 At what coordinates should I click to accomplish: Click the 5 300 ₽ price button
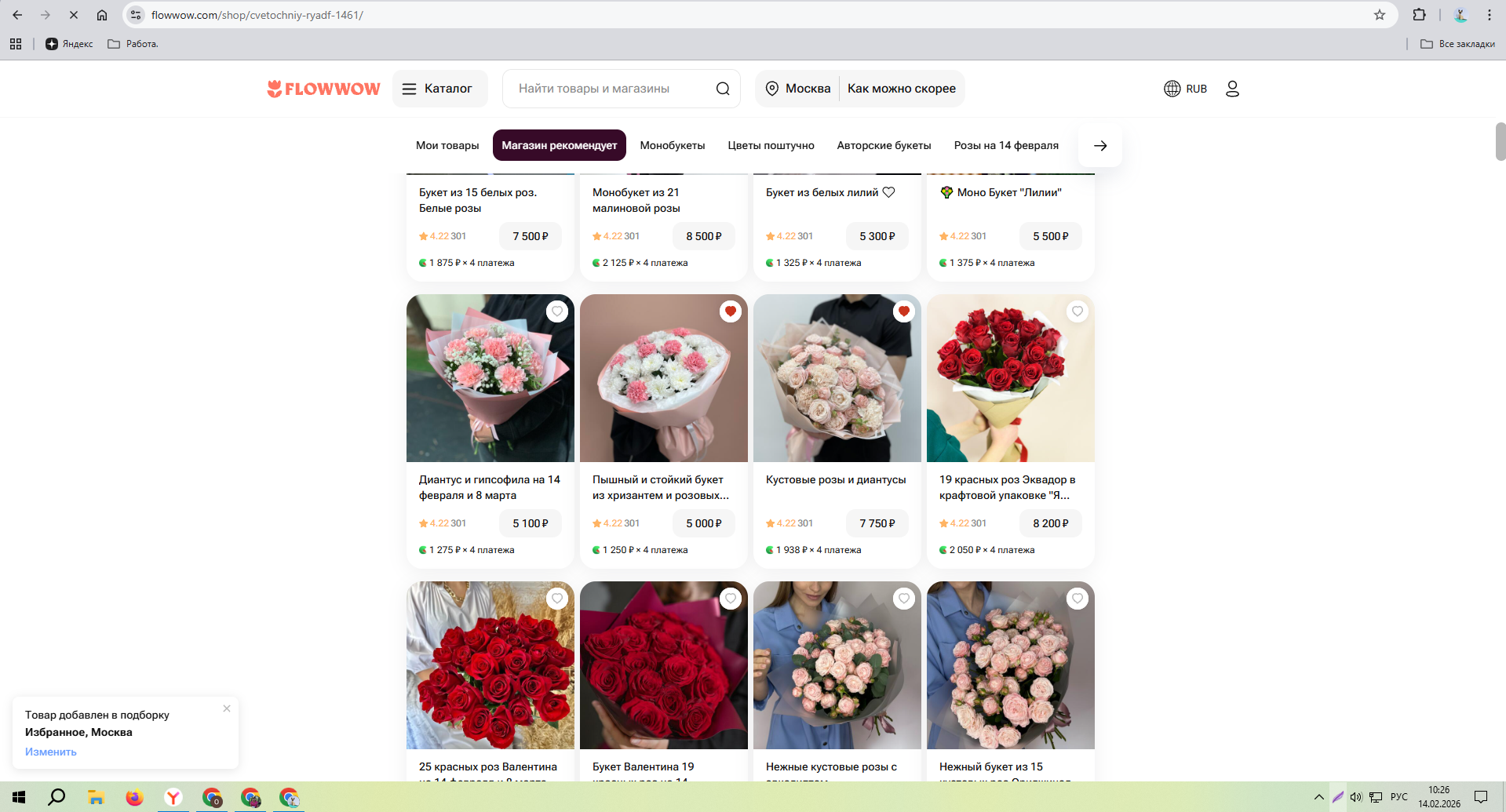tap(877, 236)
